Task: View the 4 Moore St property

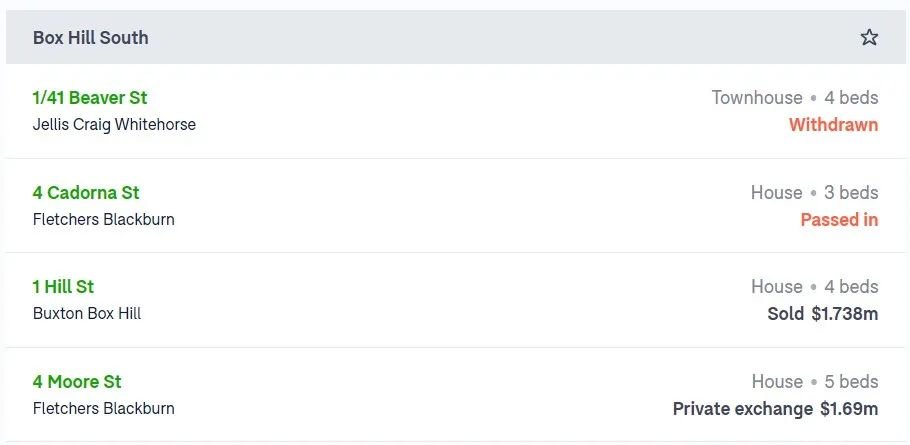Action: [77, 382]
